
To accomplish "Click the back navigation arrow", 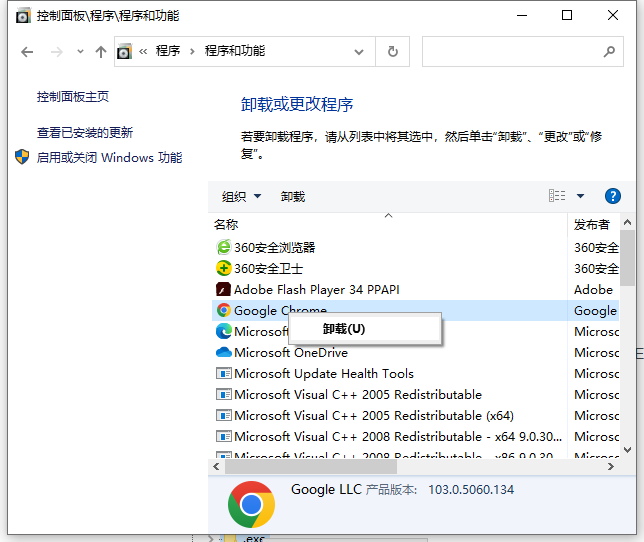I will [x=27, y=51].
